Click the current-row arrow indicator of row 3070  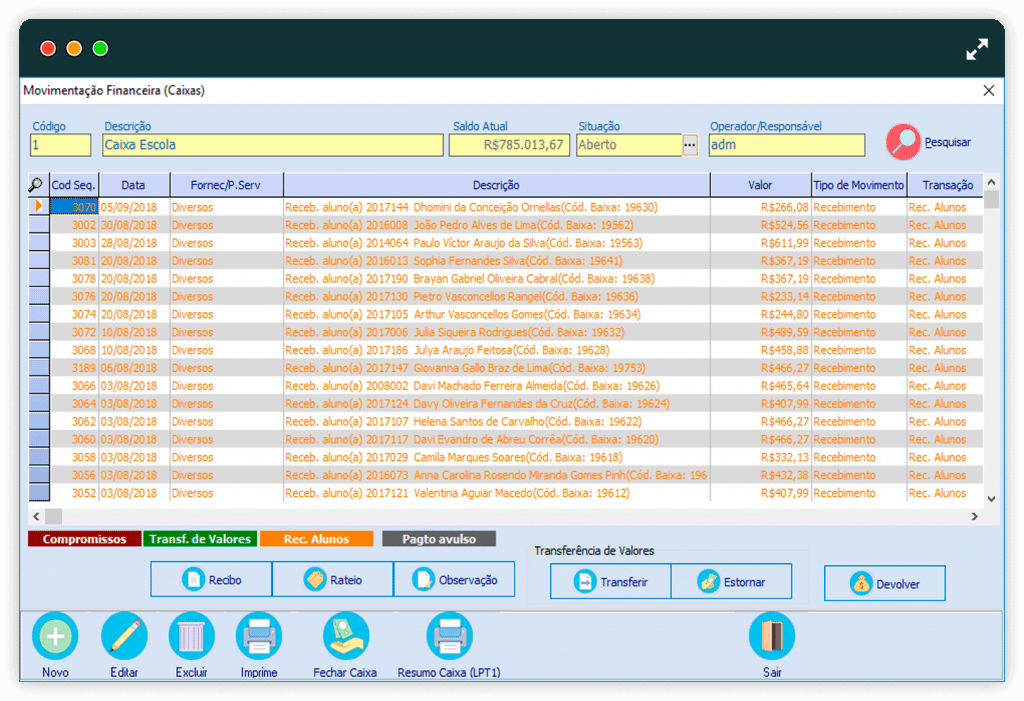39,206
